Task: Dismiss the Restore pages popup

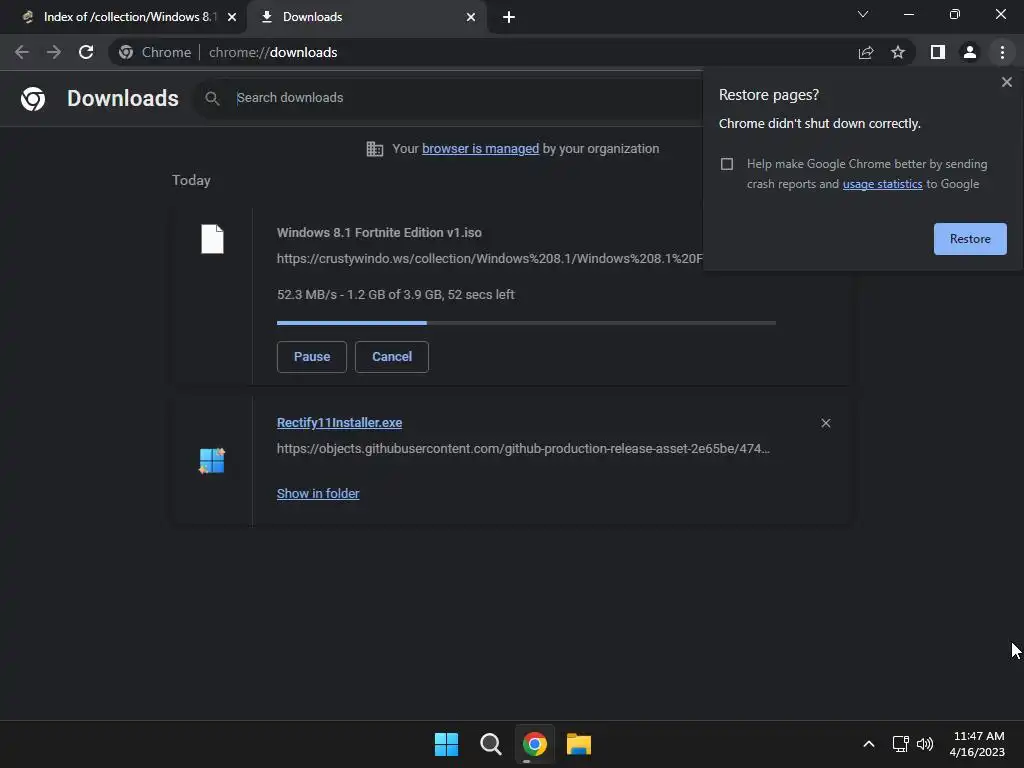Action: [x=1006, y=82]
